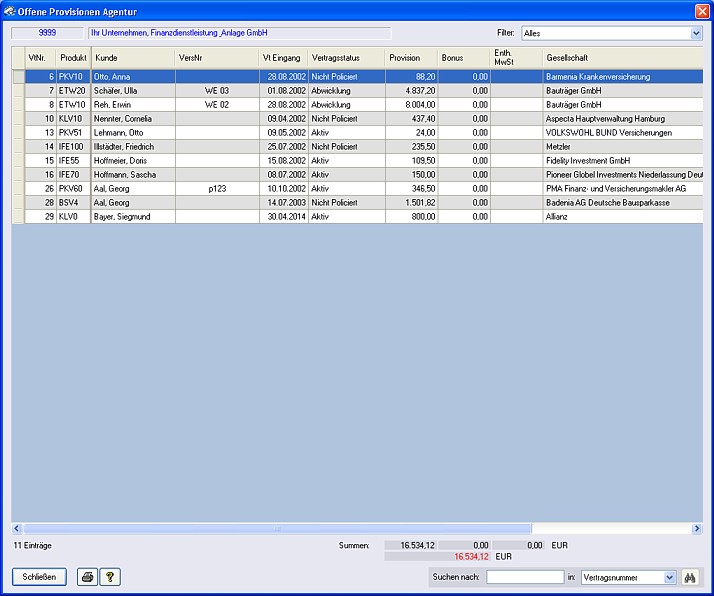
Task: Select the row for Schäfer, Ulla
Action: (133, 90)
